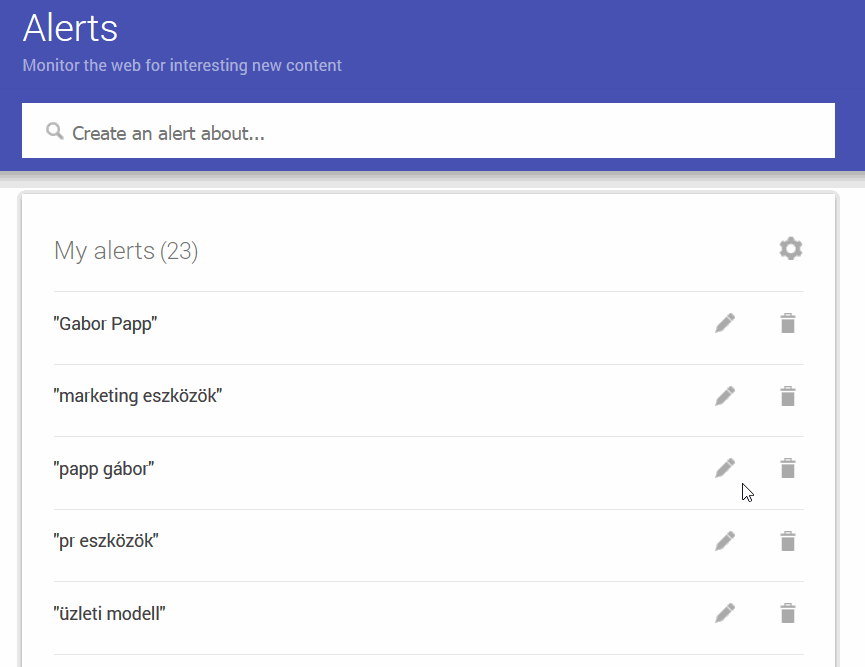Delete the "Gabor Papp" alert
This screenshot has height=667, width=865.
(x=788, y=323)
